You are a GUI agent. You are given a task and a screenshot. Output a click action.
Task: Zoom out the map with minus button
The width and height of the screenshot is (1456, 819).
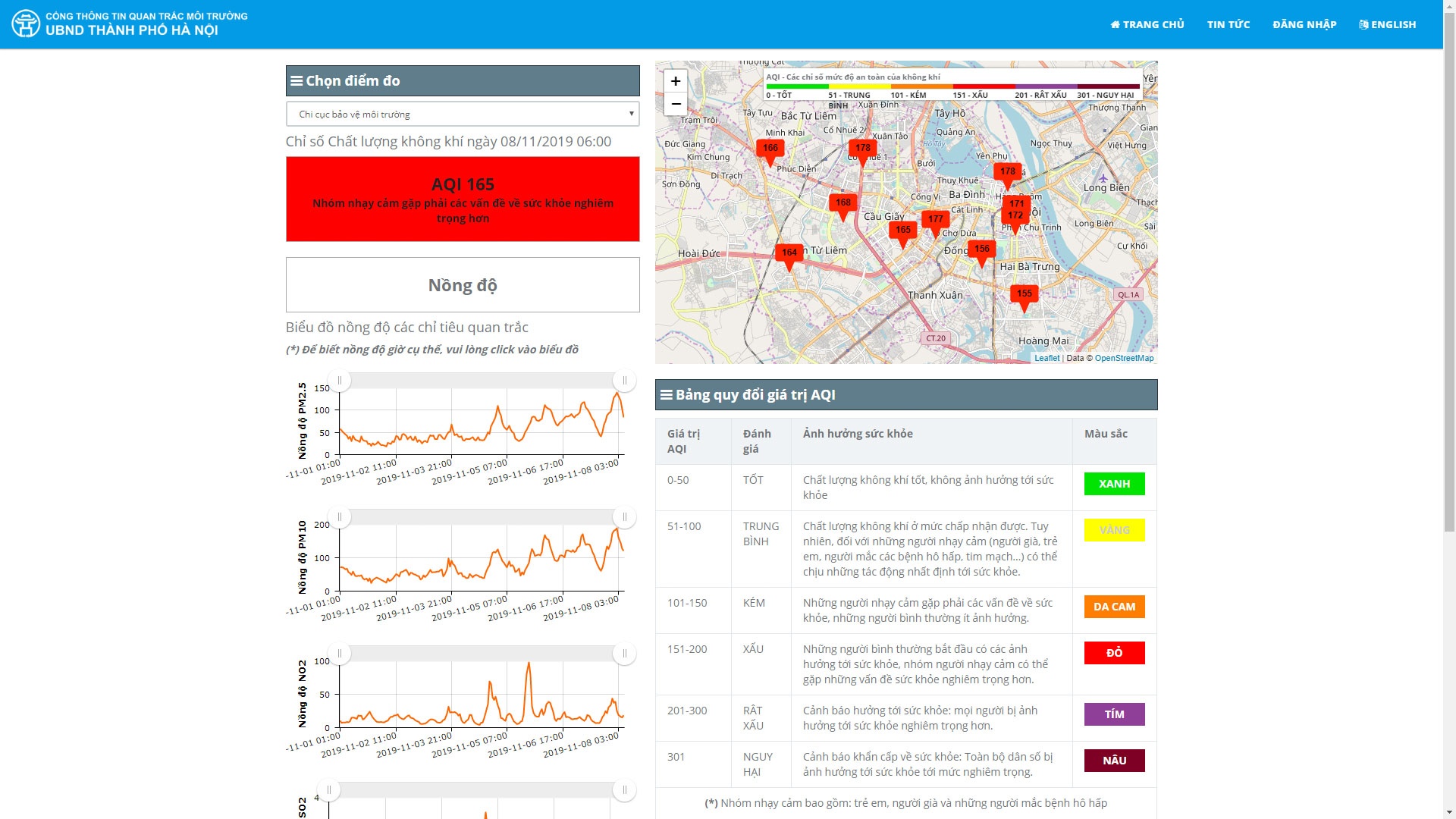(x=675, y=104)
